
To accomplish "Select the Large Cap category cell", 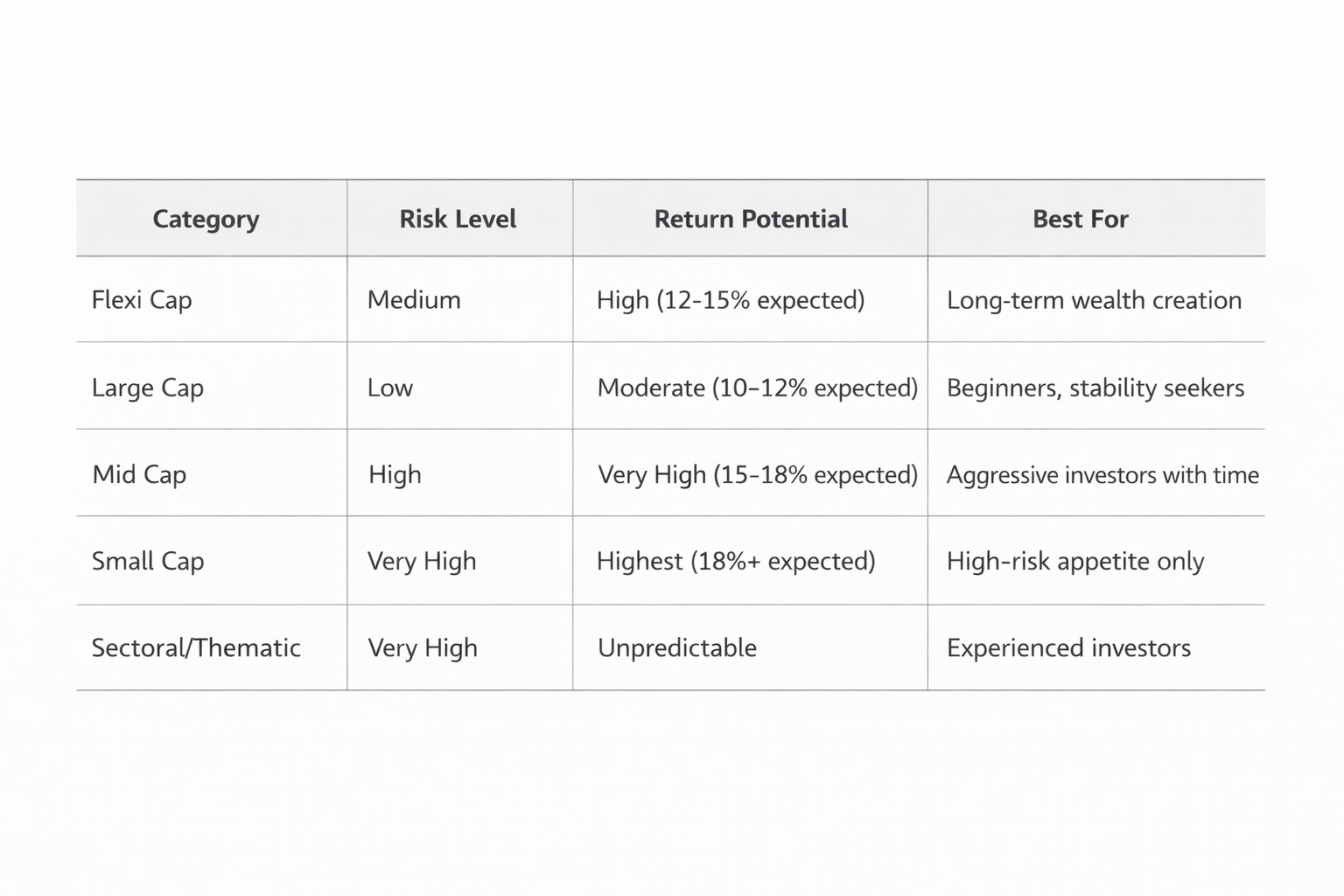I will click(x=148, y=388).
